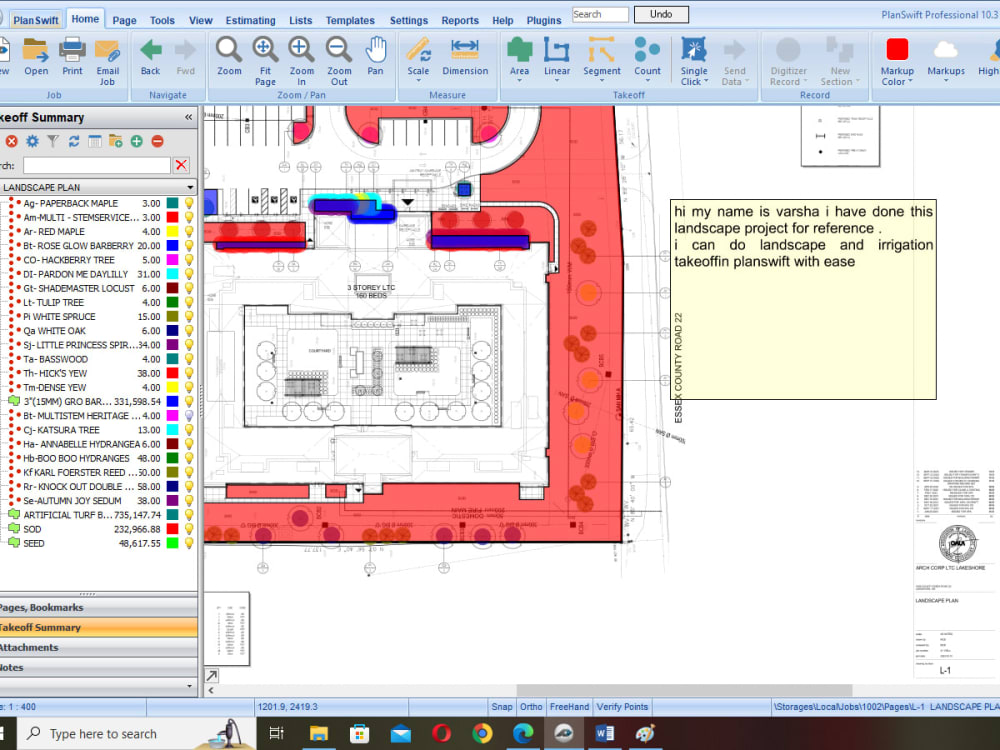Enable Snap in the status bar

point(502,706)
